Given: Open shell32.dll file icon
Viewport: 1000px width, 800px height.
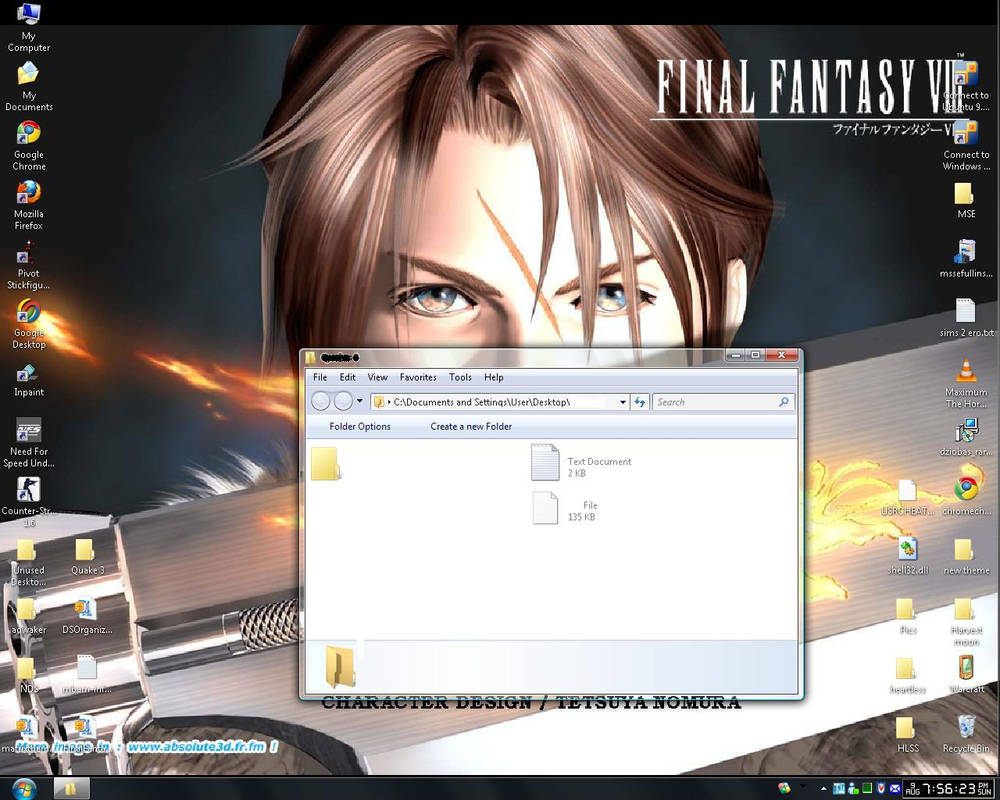Looking at the screenshot, I should click(x=907, y=556).
